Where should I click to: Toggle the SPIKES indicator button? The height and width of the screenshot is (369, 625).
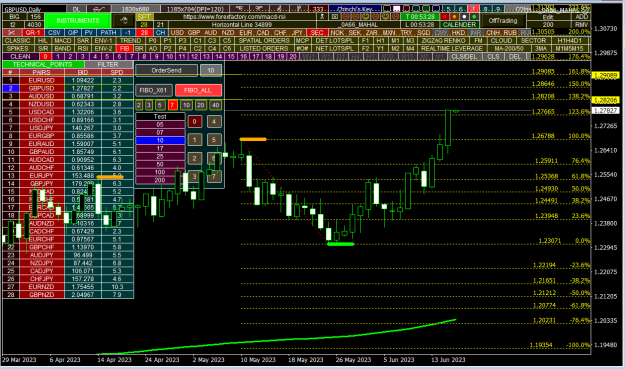[18, 48]
